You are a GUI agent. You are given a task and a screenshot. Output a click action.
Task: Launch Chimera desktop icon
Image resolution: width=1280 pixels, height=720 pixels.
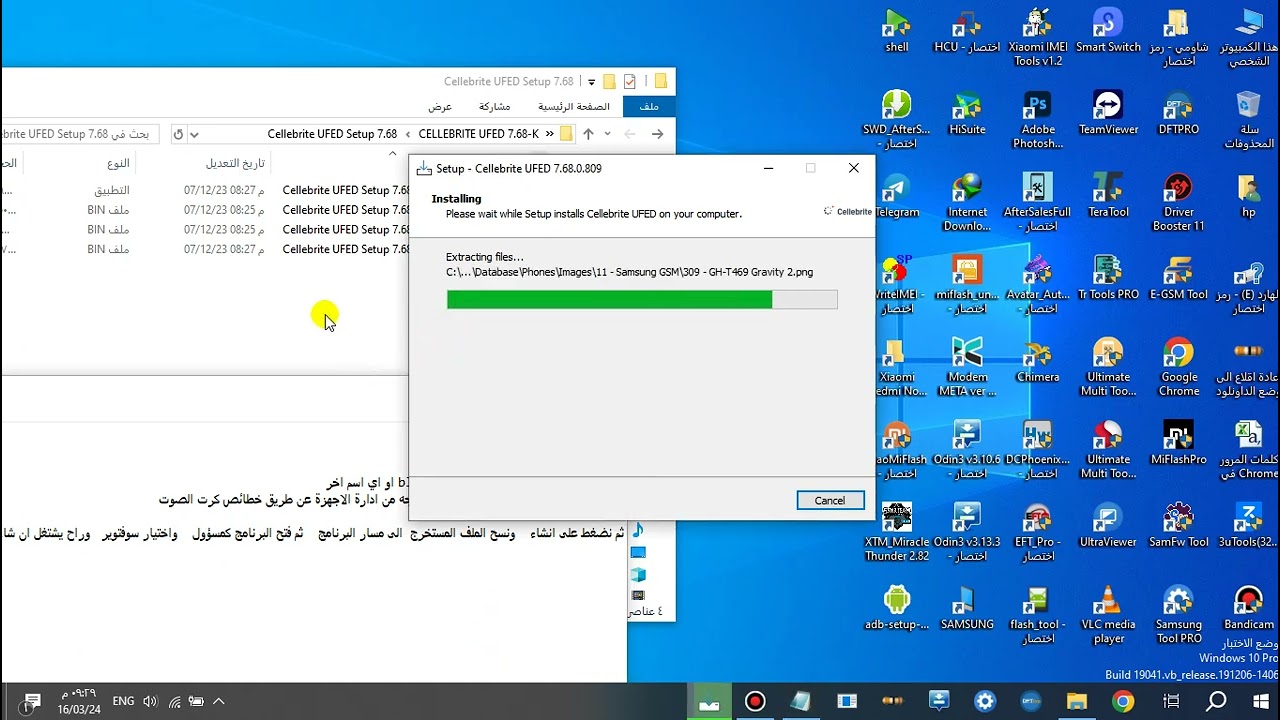coord(1038,361)
